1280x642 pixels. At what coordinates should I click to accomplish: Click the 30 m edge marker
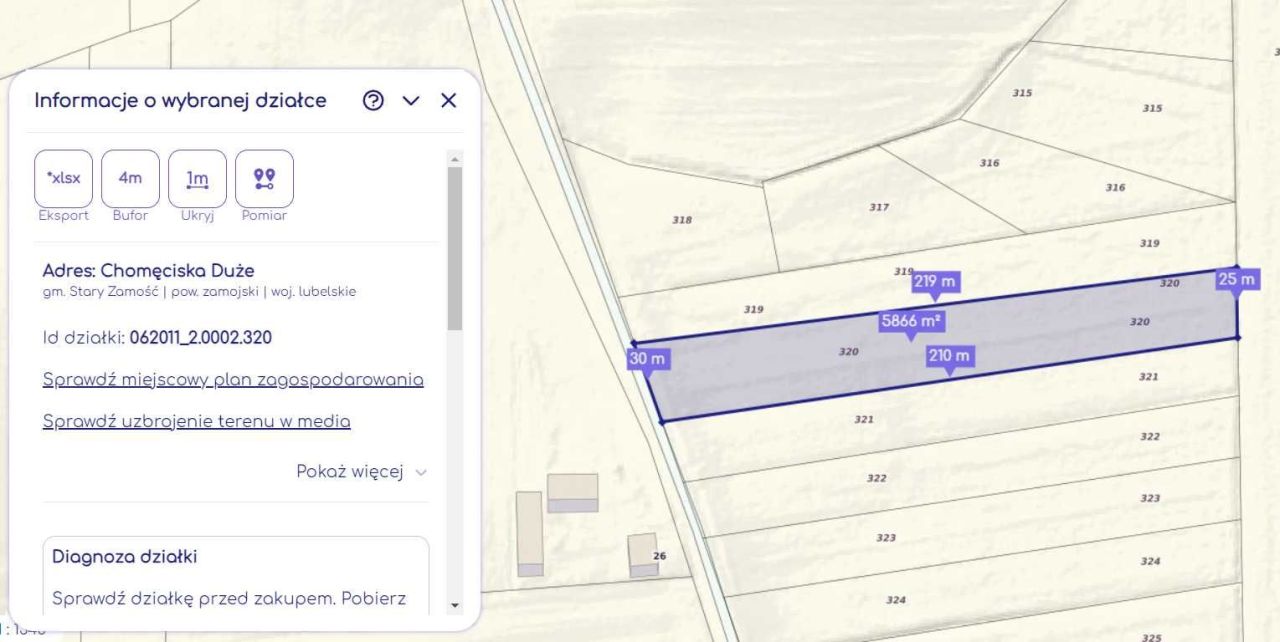pyautogui.click(x=647, y=359)
